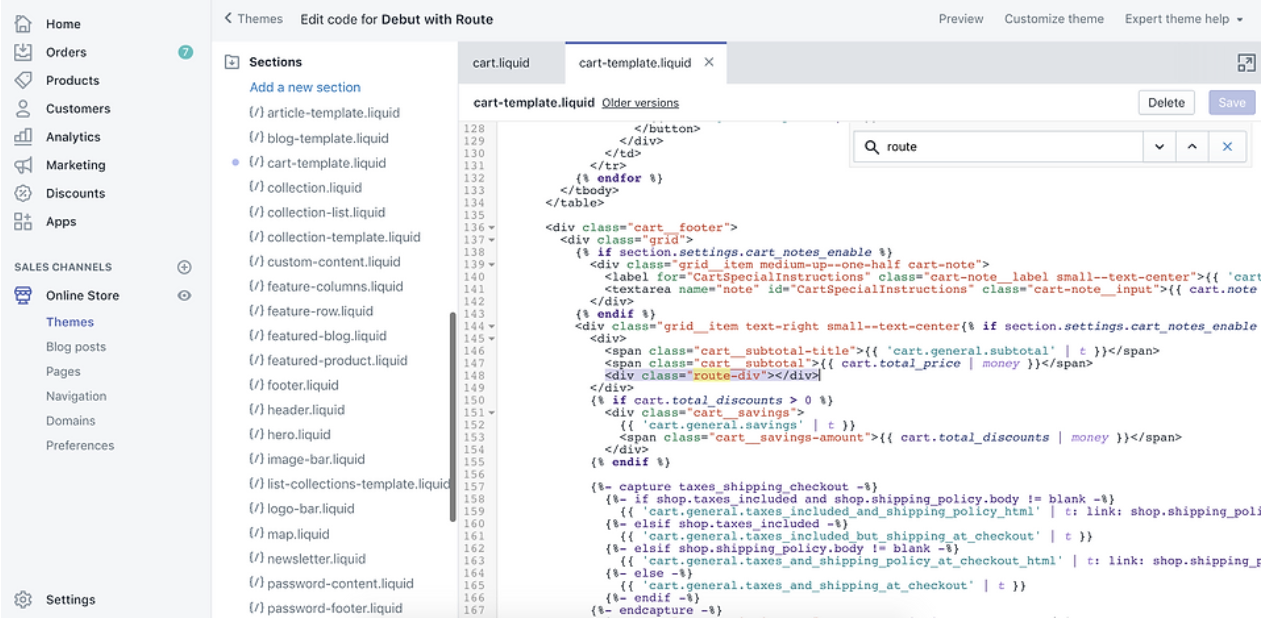Click the Marketing megaphone icon
Screen dimensions: 1266x630
(x=23, y=165)
